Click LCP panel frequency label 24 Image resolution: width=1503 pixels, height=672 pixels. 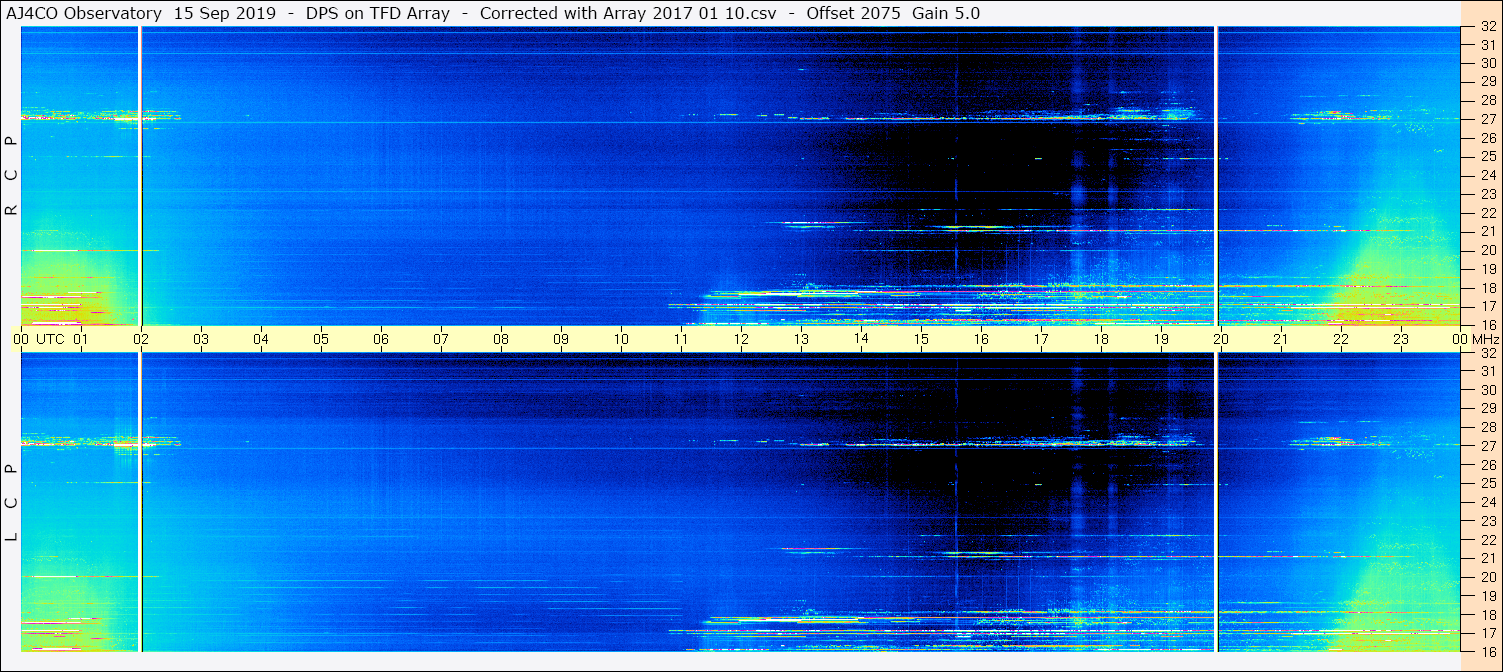(1487, 502)
